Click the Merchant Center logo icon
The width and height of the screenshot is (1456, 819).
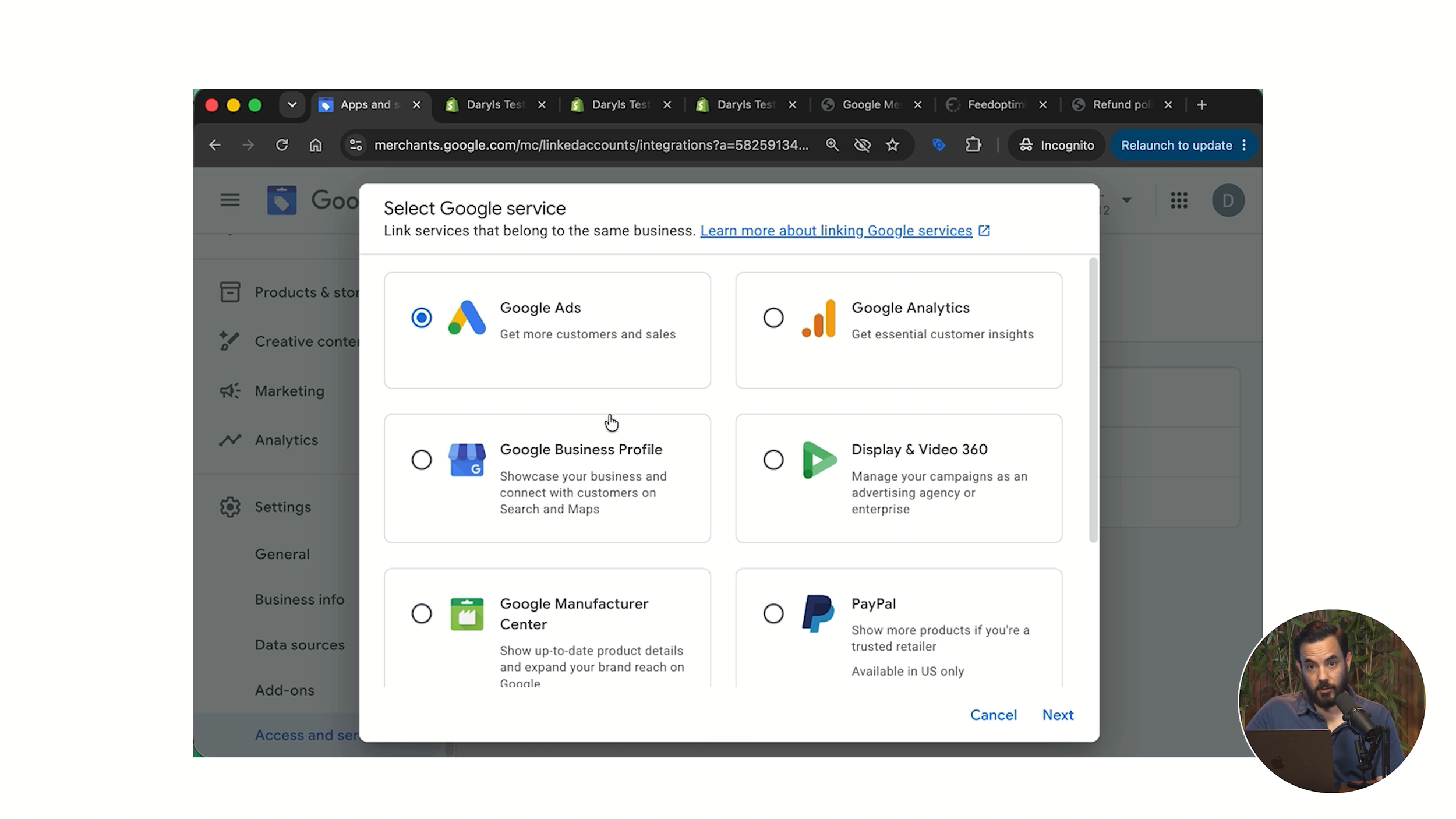click(282, 200)
